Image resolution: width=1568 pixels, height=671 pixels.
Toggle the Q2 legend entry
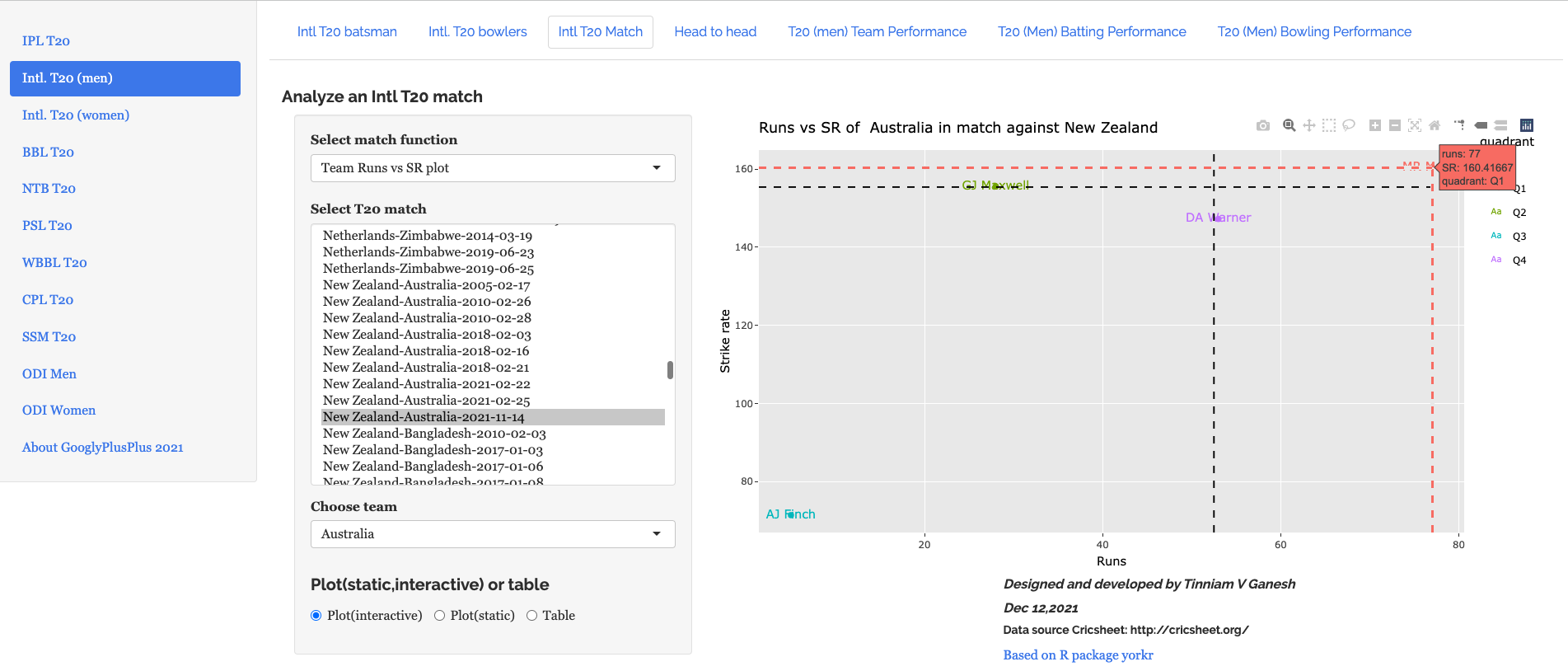pos(1519,213)
